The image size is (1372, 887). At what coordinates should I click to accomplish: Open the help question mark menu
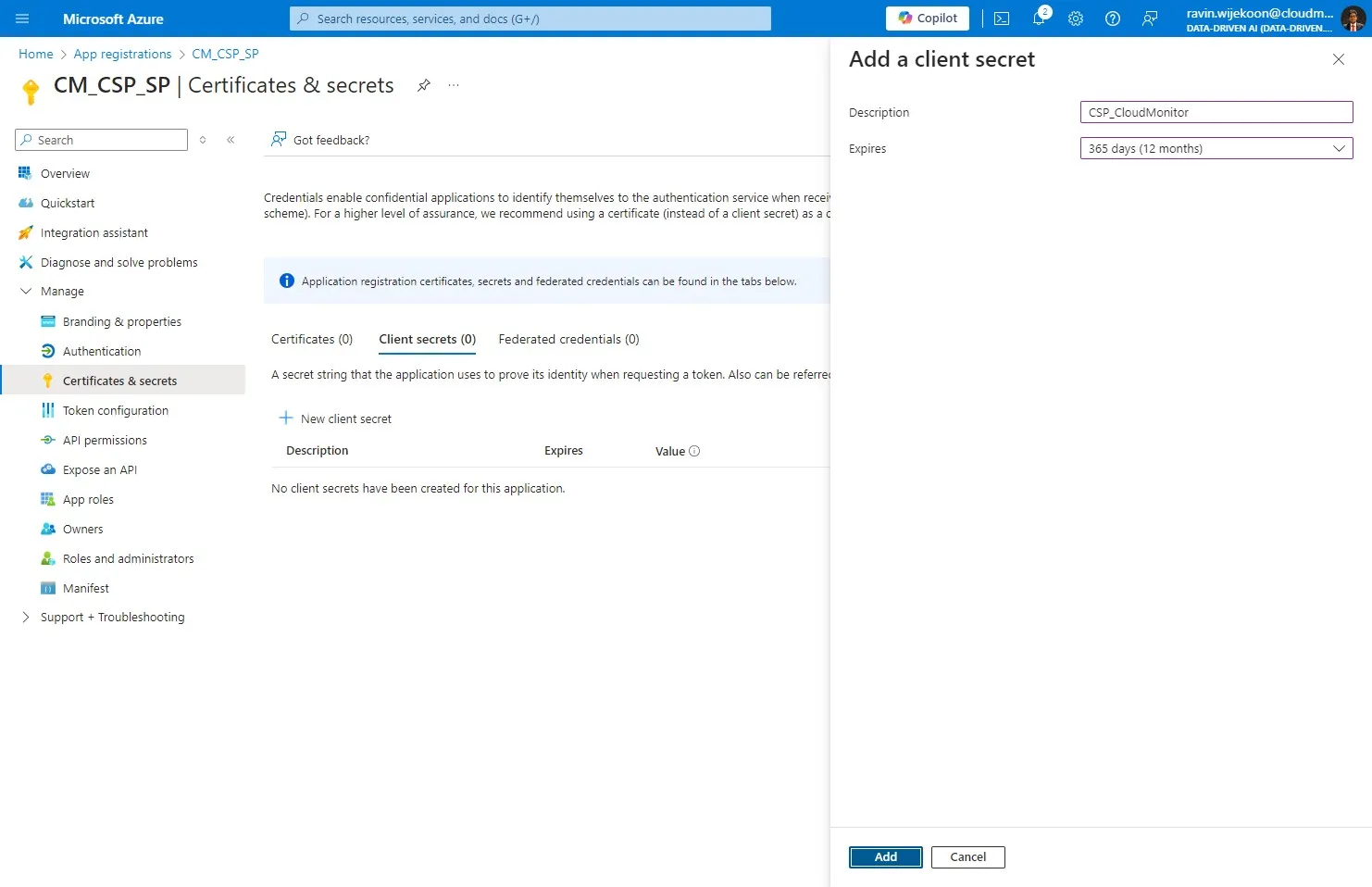[x=1113, y=19]
